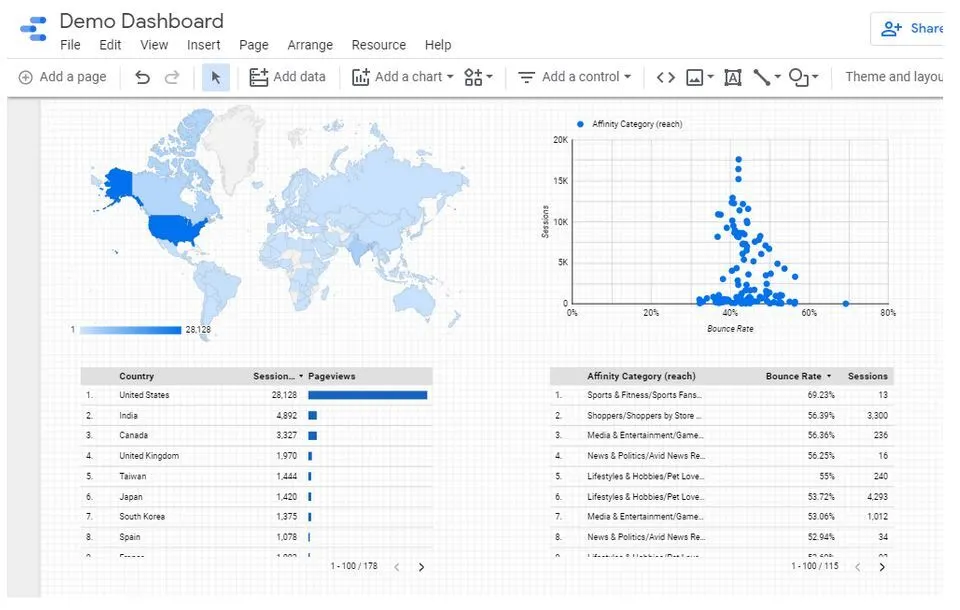Open the View menu
This screenshot has height=610, width=960.
pos(154,45)
